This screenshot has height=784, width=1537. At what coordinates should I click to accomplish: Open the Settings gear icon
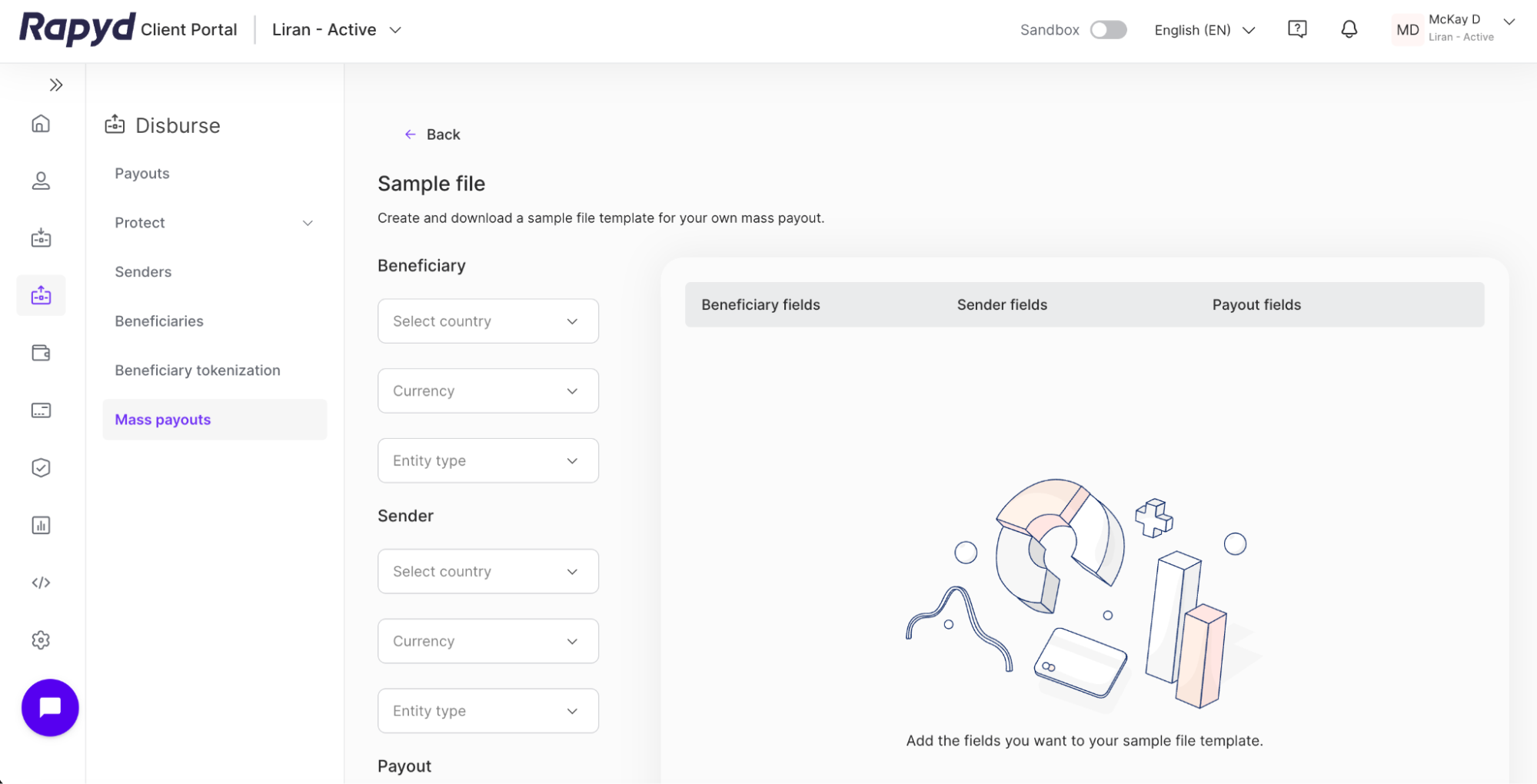coord(41,639)
